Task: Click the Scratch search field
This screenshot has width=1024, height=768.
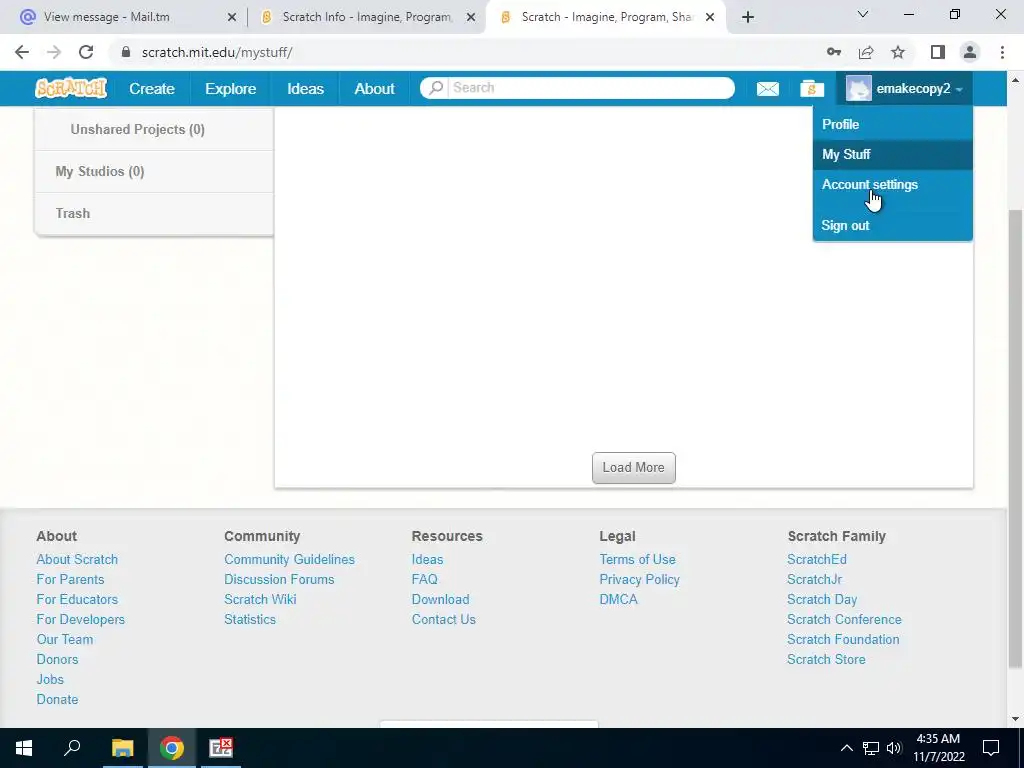Action: pos(577,88)
